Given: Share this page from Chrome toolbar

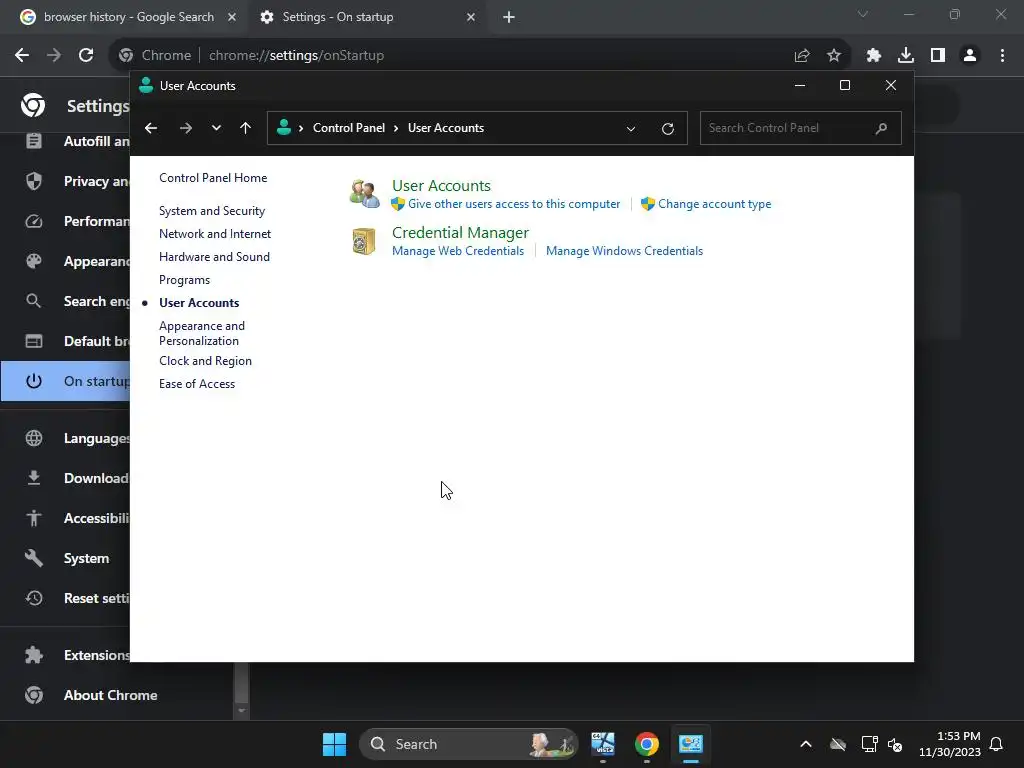Looking at the screenshot, I should (802, 56).
